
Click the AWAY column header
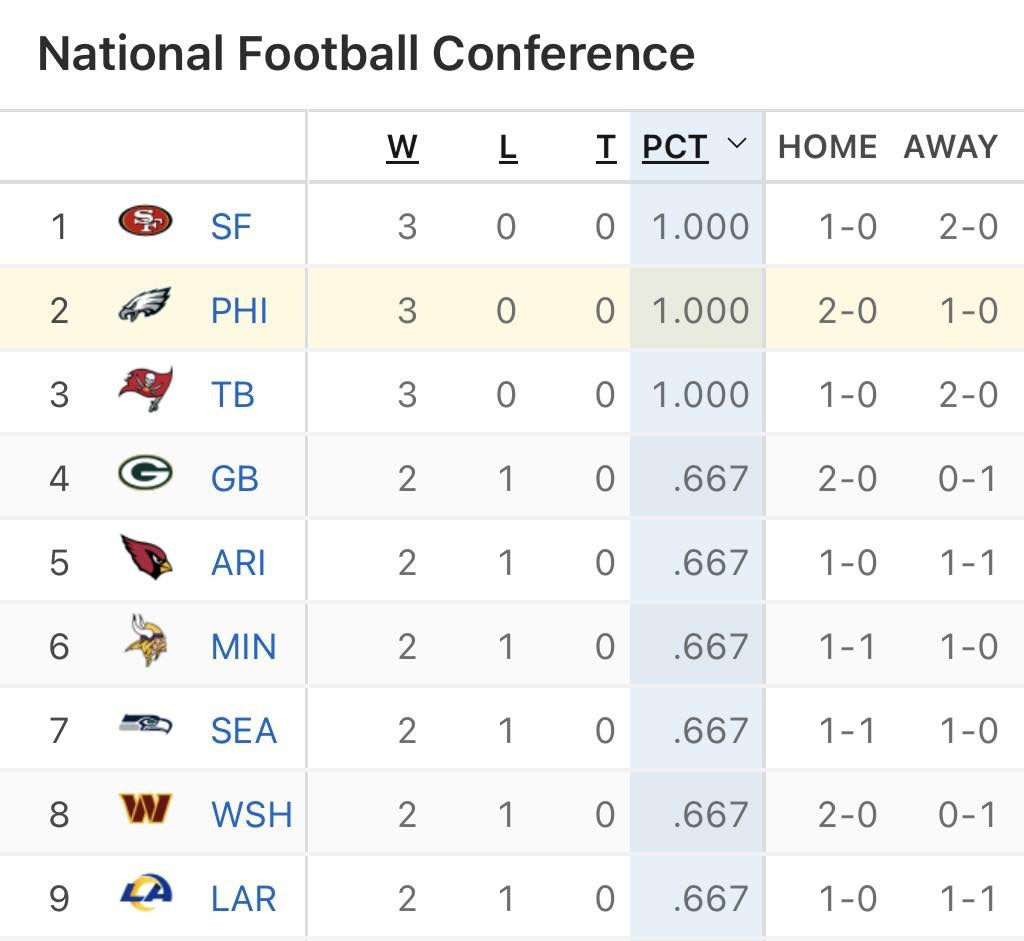(x=950, y=147)
